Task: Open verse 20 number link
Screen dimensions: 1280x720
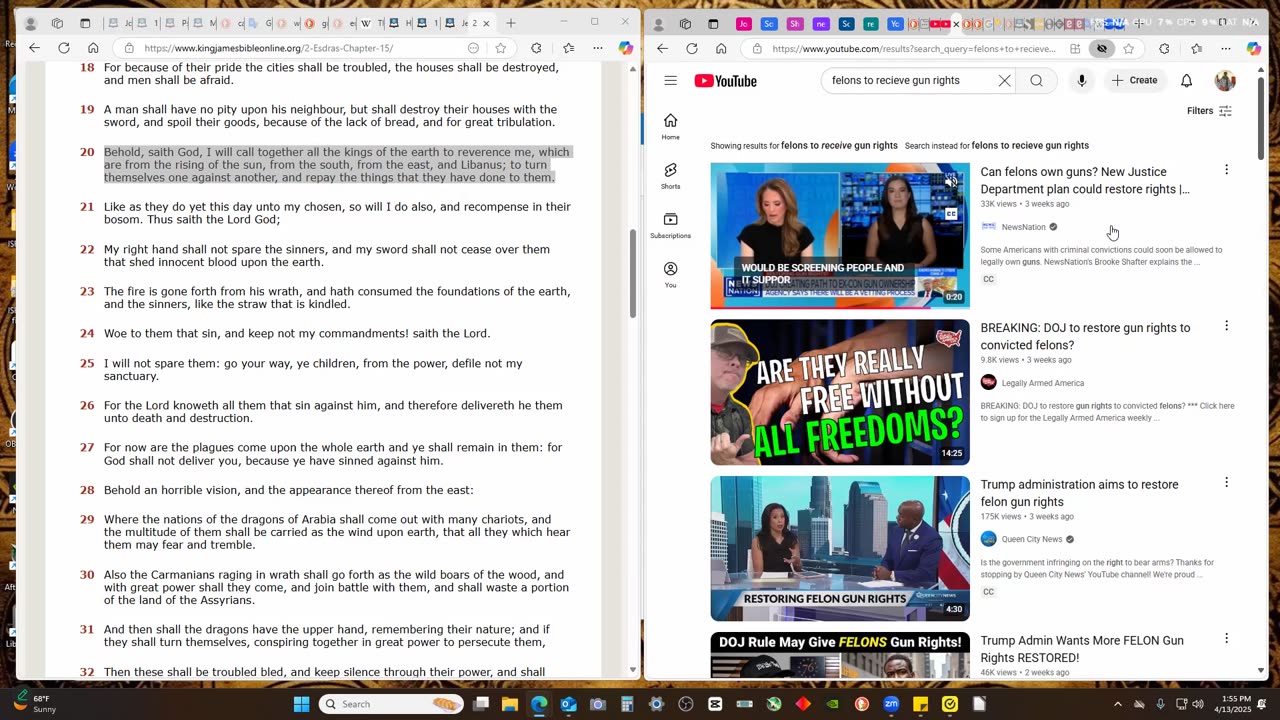Action: coord(87,153)
